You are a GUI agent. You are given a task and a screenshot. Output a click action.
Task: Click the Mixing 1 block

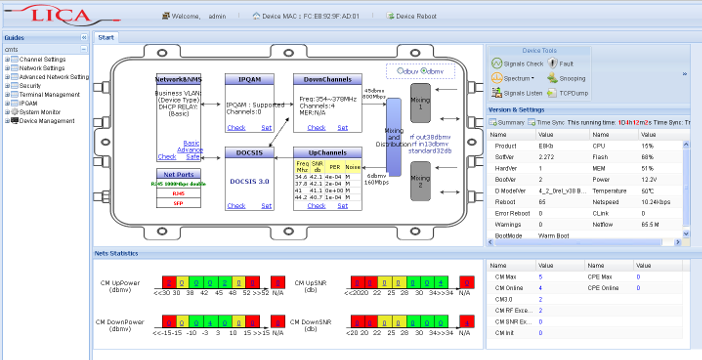point(420,103)
